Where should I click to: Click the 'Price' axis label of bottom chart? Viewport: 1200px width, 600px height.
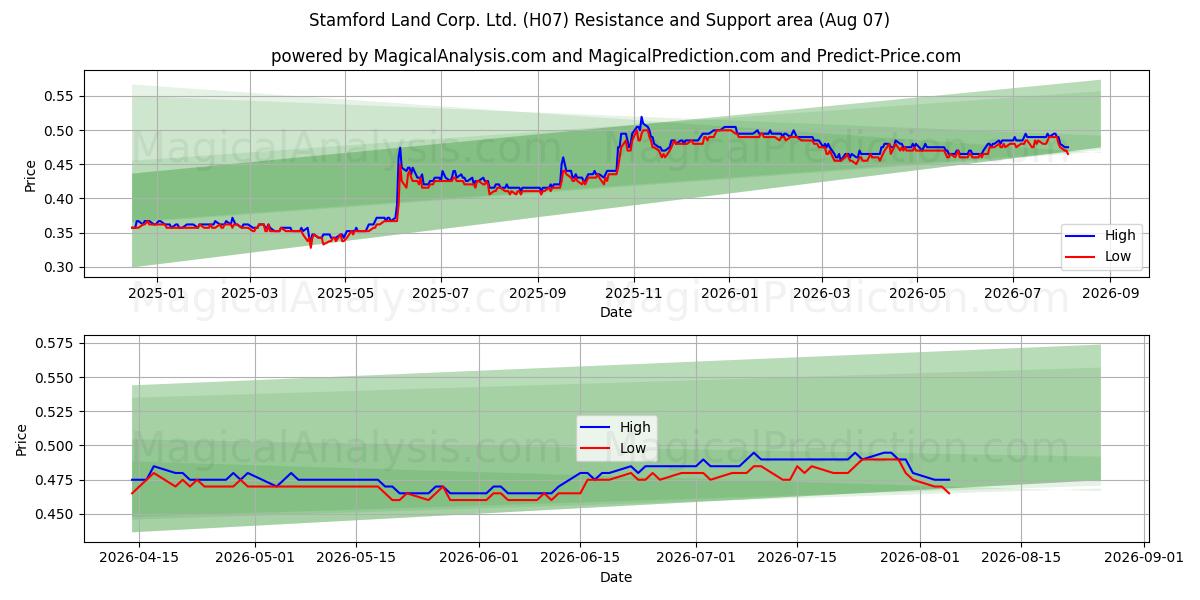coord(23,440)
